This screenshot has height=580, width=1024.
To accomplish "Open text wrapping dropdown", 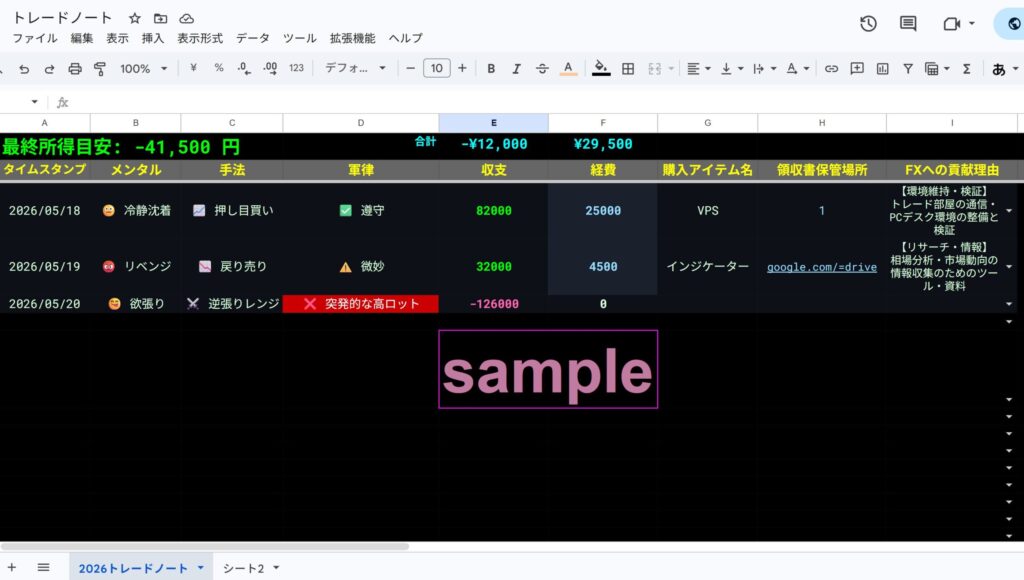I will coord(764,69).
